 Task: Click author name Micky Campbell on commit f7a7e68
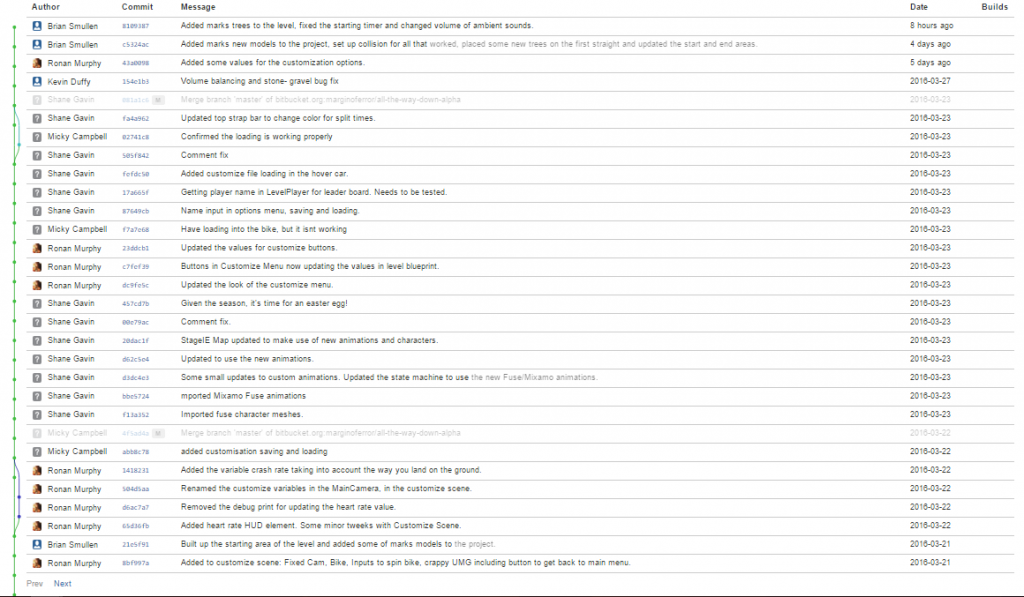(77, 229)
